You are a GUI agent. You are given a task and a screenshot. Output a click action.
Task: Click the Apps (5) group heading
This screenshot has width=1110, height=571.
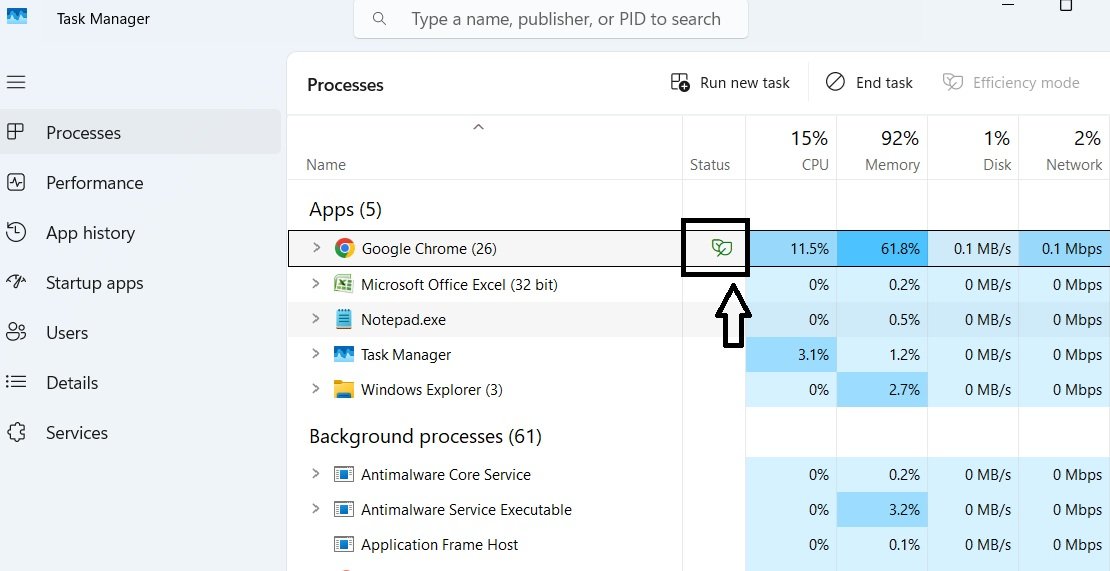[345, 209]
